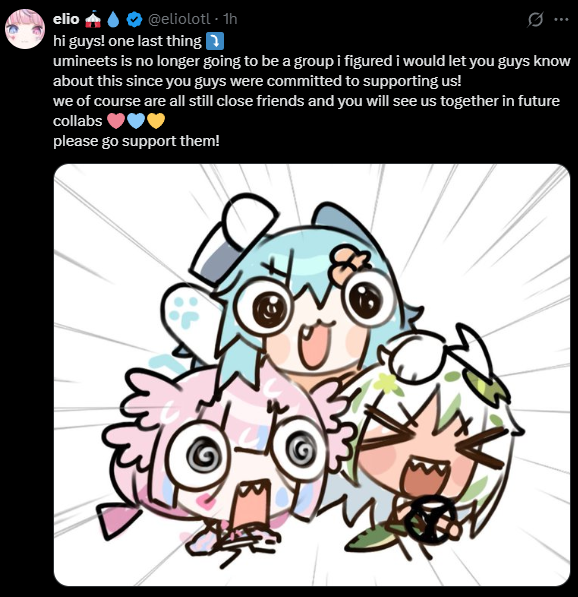Open the @eliolotl handle link
Viewport: 578px width, 597px height.
179,19
